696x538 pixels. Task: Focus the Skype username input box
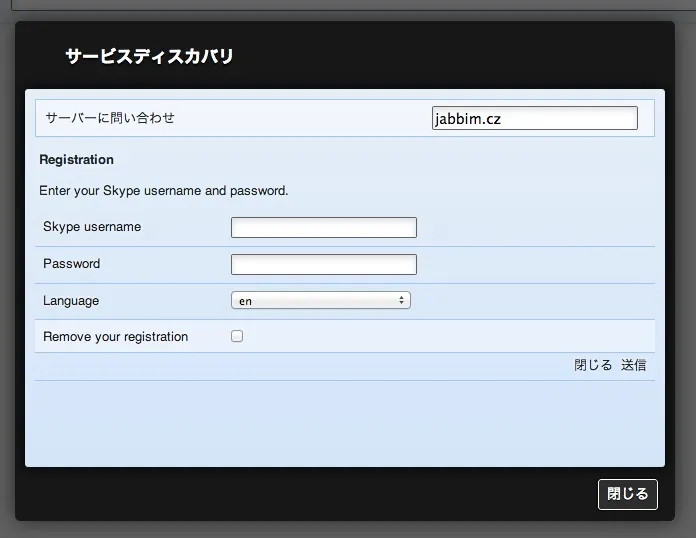(x=323, y=228)
